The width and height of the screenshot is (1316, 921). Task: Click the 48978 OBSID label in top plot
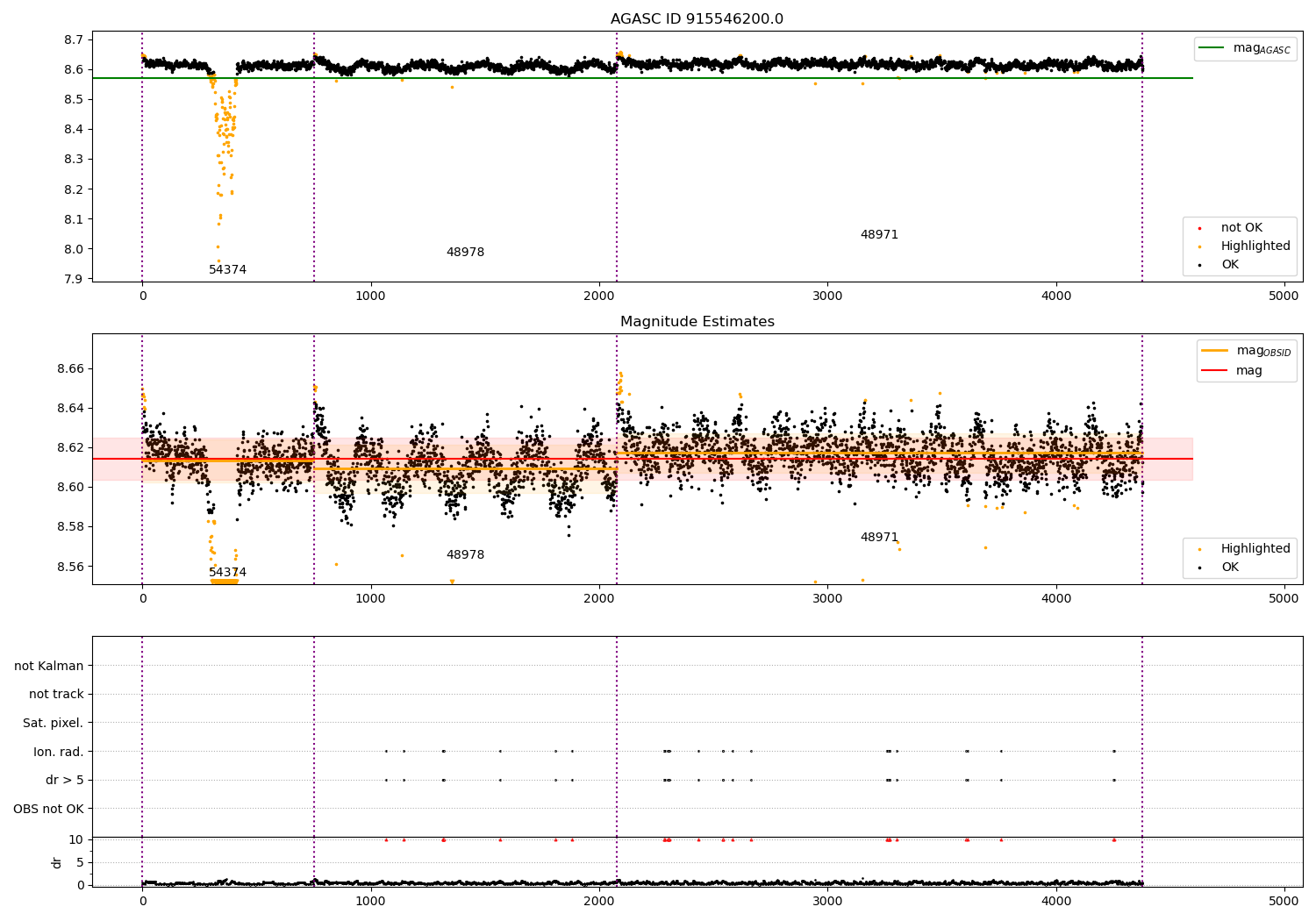pyautogui.click(x=465, y=253)
